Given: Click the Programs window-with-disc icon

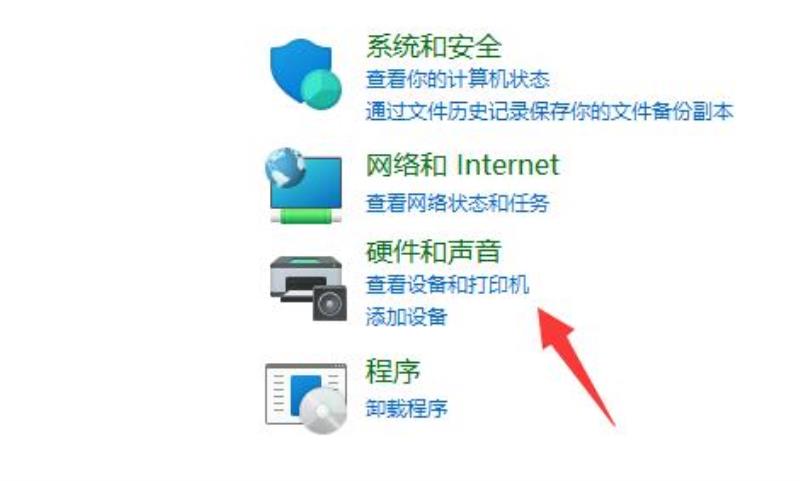Looking at the screenshot, I should (x=306, y=398).
